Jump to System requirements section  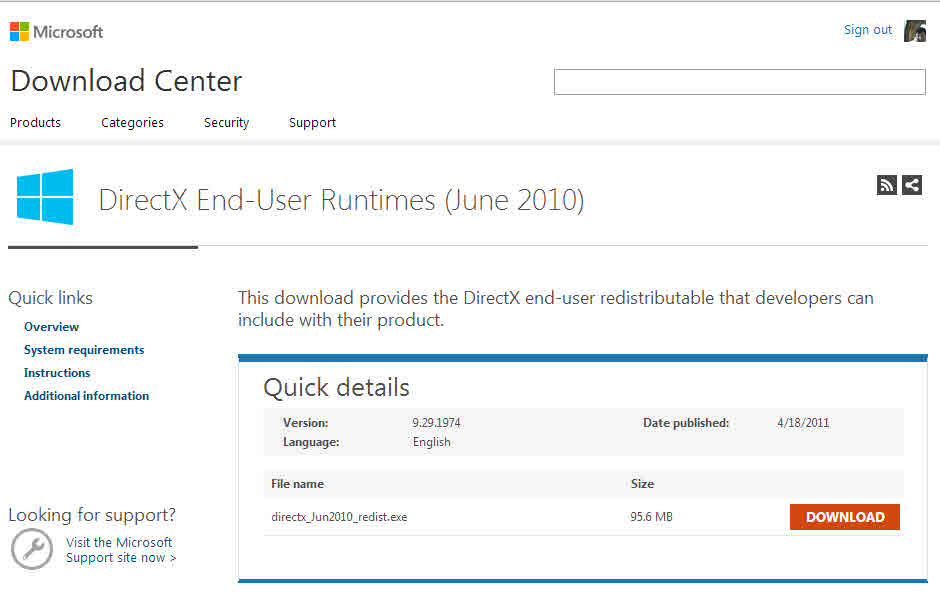[x=84, y=349]
